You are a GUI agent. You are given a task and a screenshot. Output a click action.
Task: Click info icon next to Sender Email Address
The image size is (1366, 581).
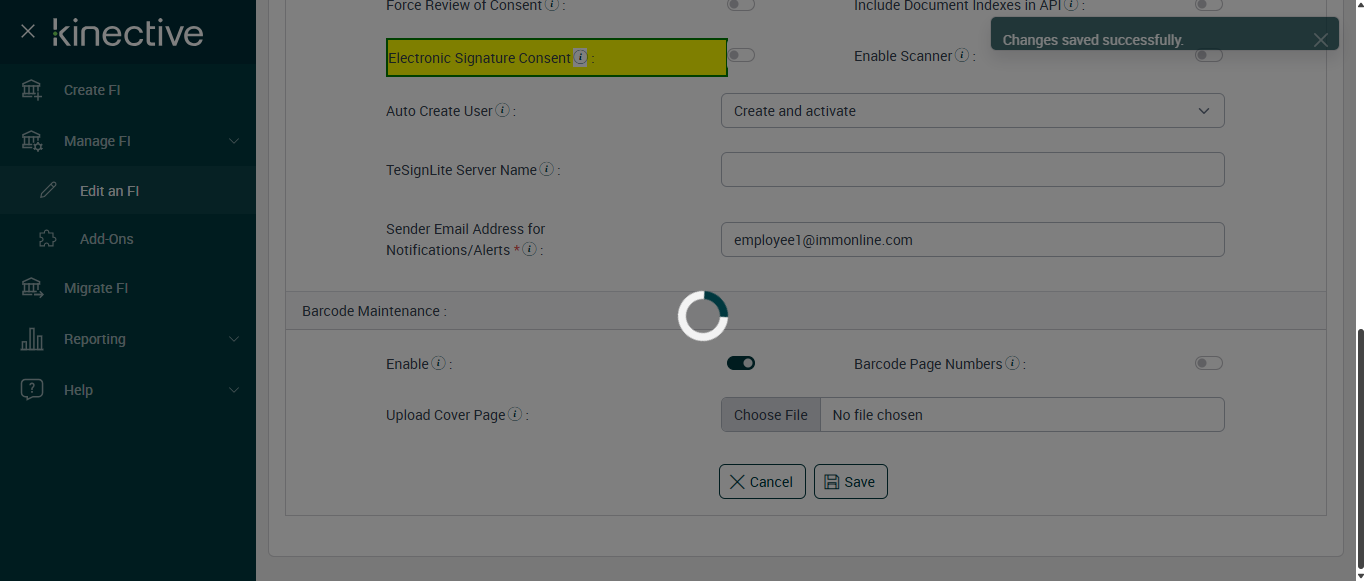point(529,249)
